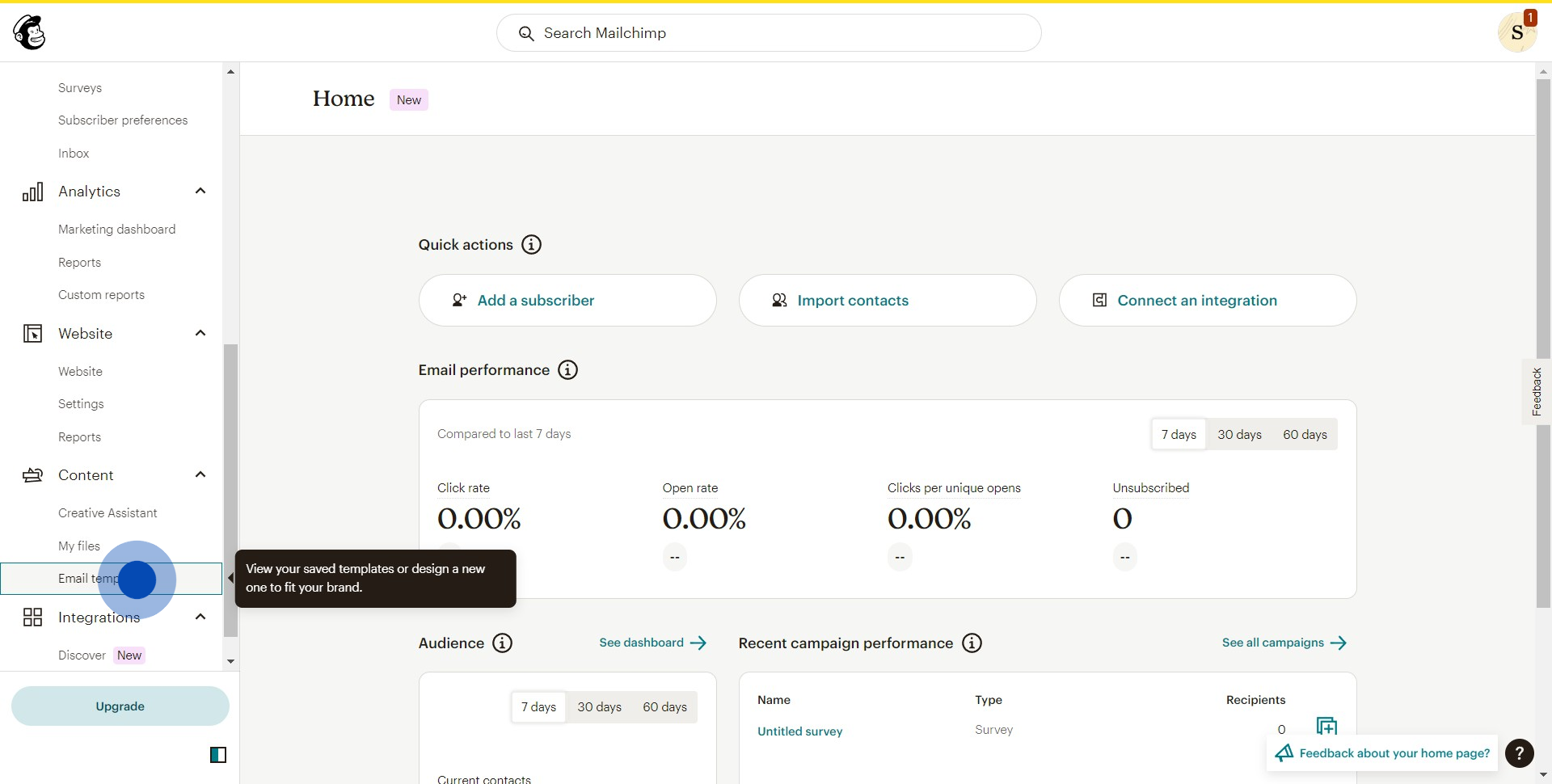The width and height of the screenshot is (1552, 784).
Task: Collapse sidebar using the panel toggle icon
Action: [218, 755]
